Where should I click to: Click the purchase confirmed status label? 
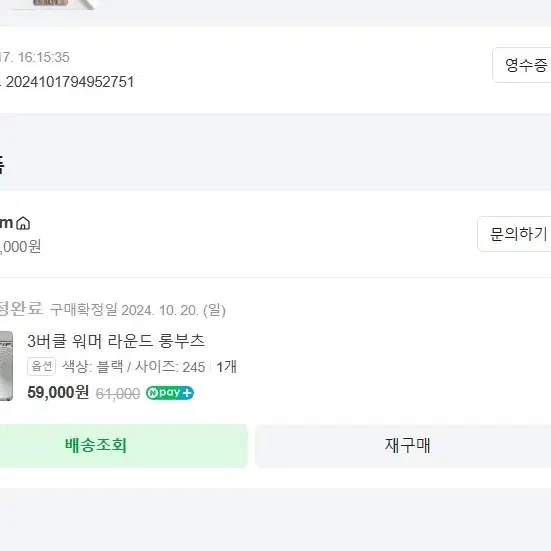[21, 309]
